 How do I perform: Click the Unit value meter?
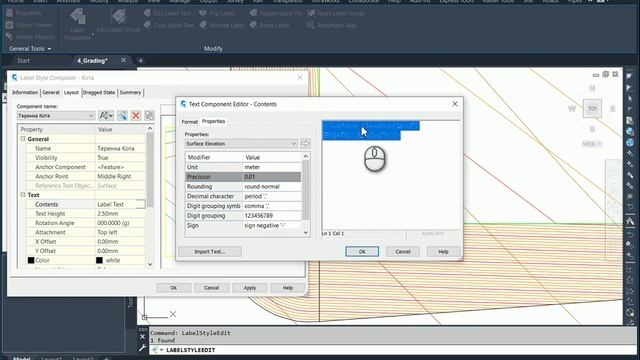[272, 167]
